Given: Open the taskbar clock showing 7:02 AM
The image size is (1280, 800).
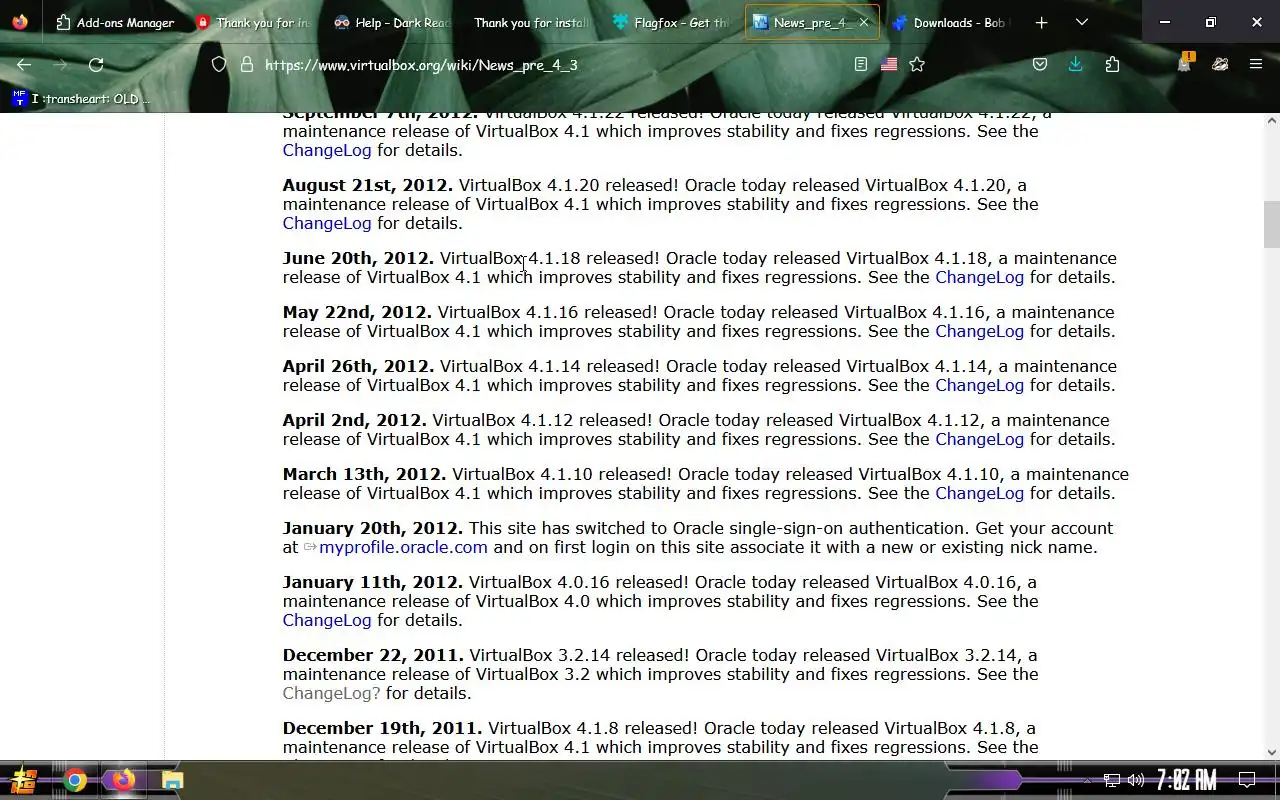Looking at the screenshot, I should tap(1187, 780).
